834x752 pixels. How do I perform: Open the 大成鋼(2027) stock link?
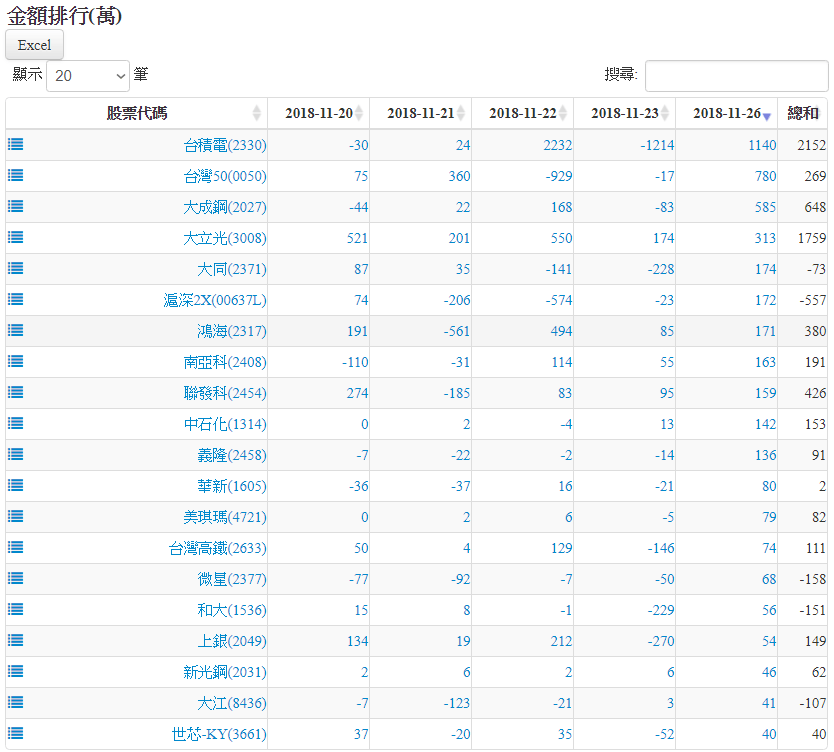(x=225, y=207)
